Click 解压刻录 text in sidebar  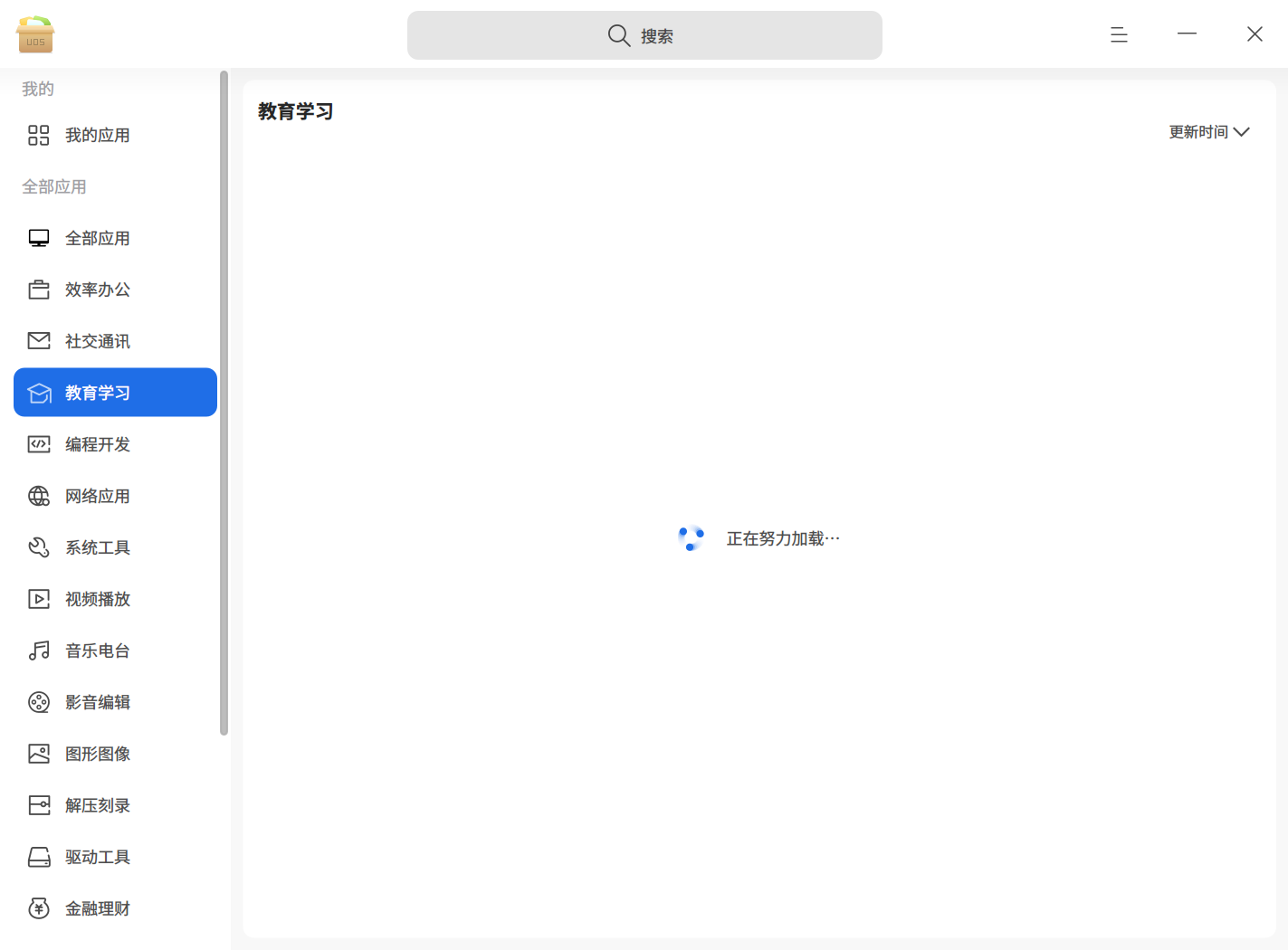(x=98, y=806)
